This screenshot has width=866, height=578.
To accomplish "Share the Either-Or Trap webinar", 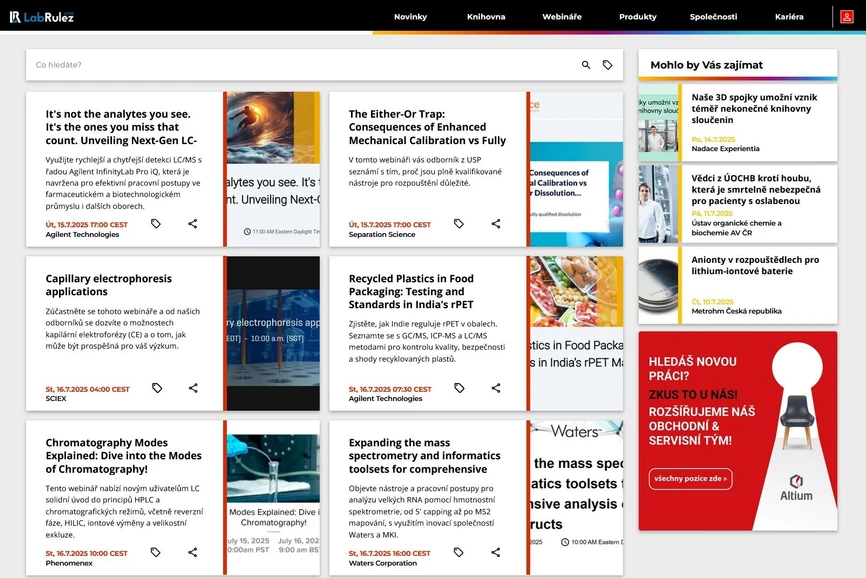I will click(496, 224).
